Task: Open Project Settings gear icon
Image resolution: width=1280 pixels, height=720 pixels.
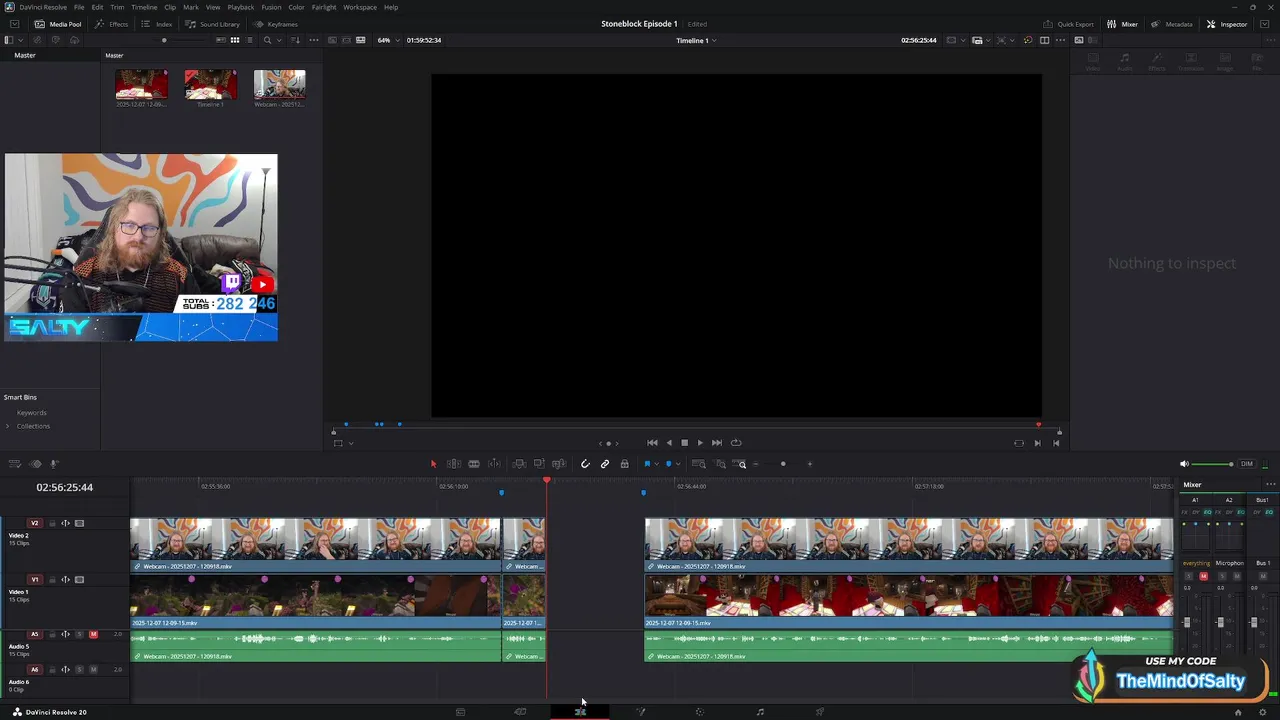Action: (x=1262, y=712)
